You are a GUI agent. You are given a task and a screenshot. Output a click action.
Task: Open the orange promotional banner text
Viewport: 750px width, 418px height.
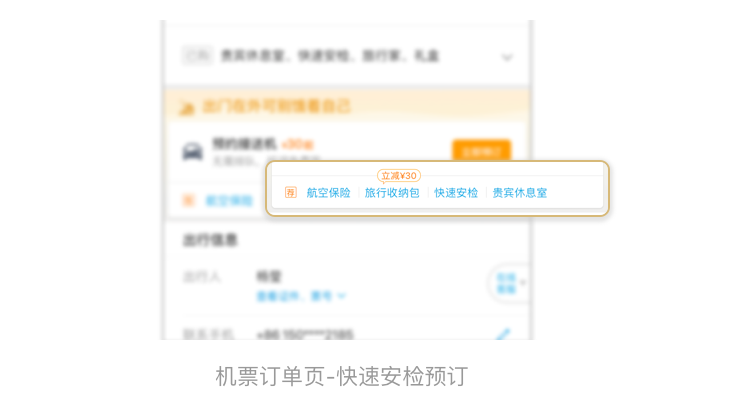click(x=277, y=106)
